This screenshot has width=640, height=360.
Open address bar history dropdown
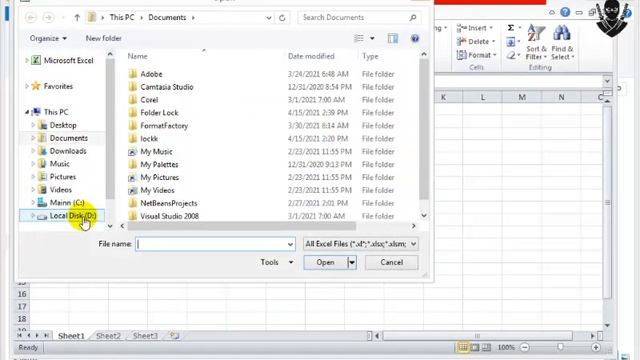coord(269,18)
